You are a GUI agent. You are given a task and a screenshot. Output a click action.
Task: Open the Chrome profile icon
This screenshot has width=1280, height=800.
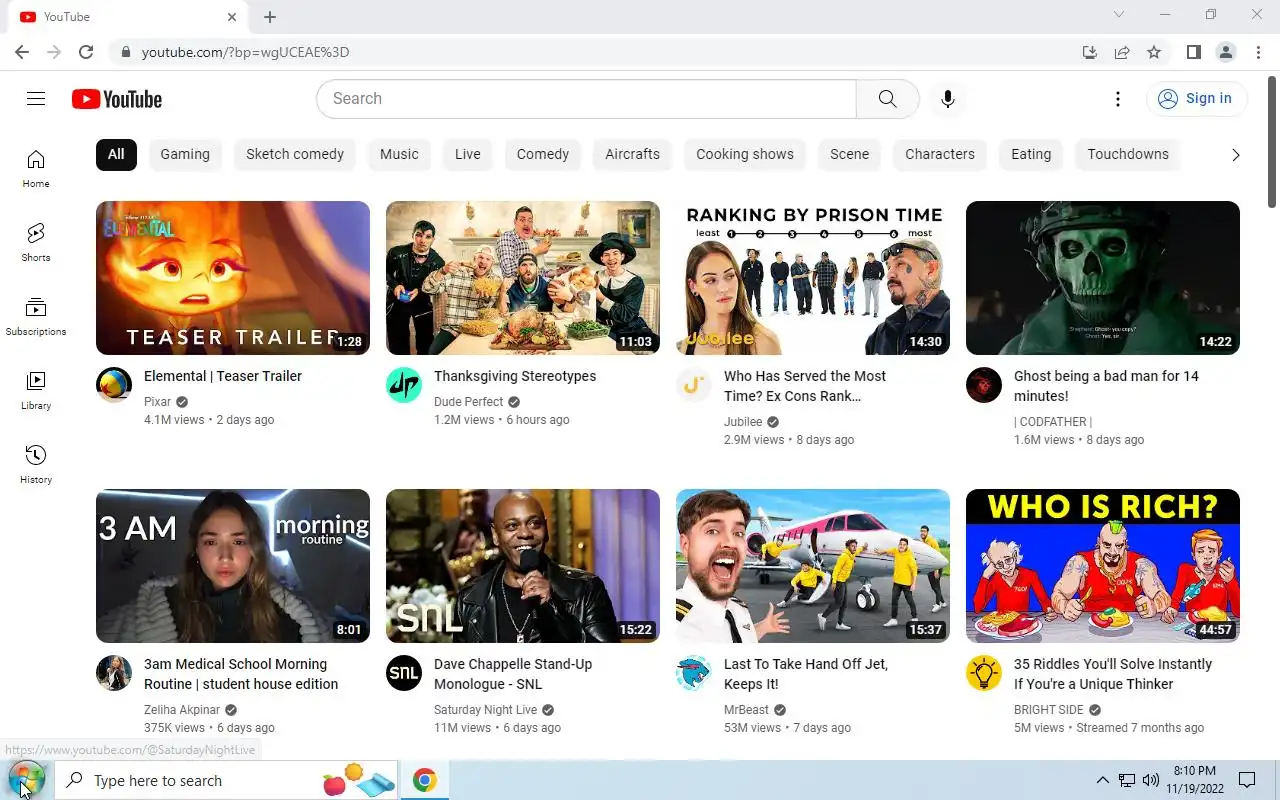(x=1225, y=52)
